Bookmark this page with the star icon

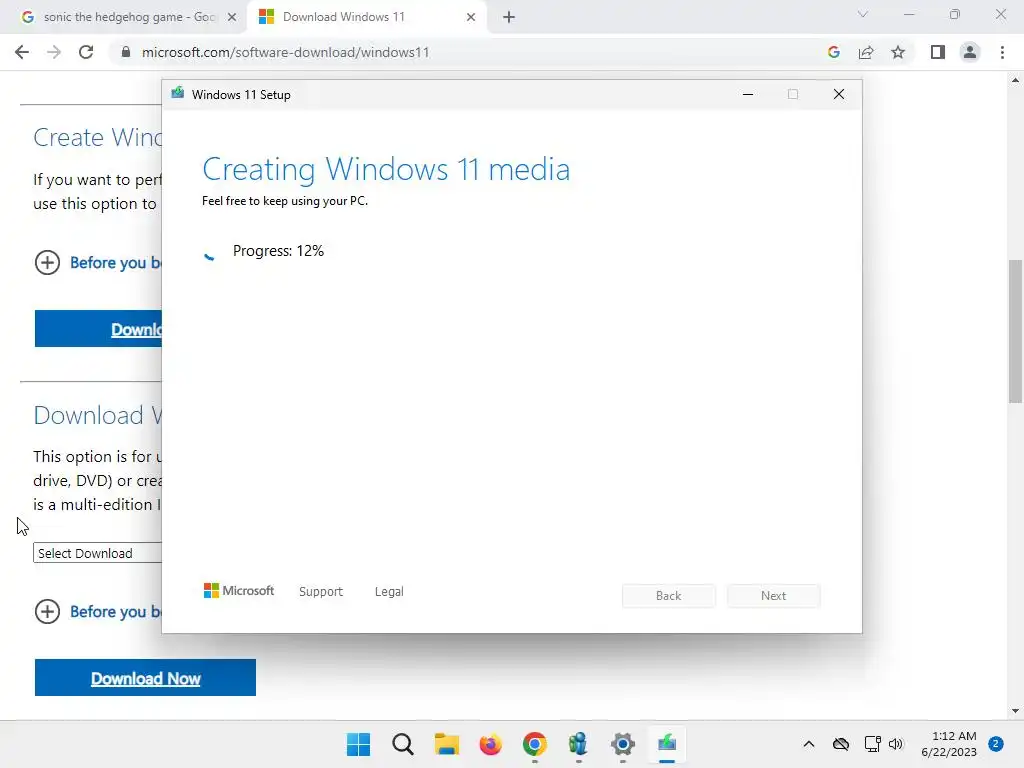point(898,52)
